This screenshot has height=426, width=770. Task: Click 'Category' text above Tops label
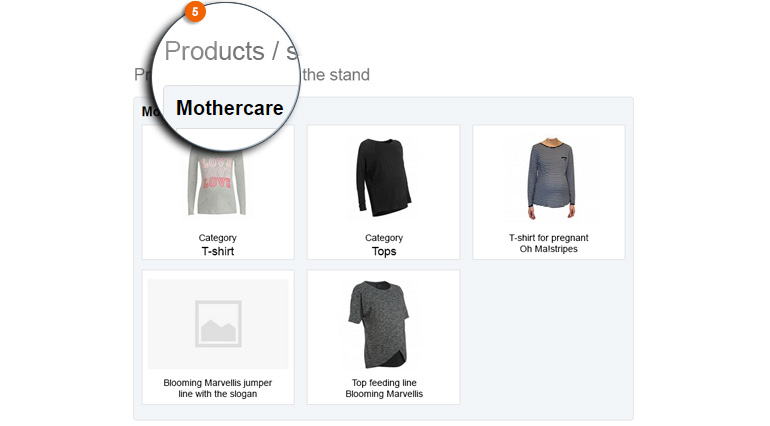(384, 238)
